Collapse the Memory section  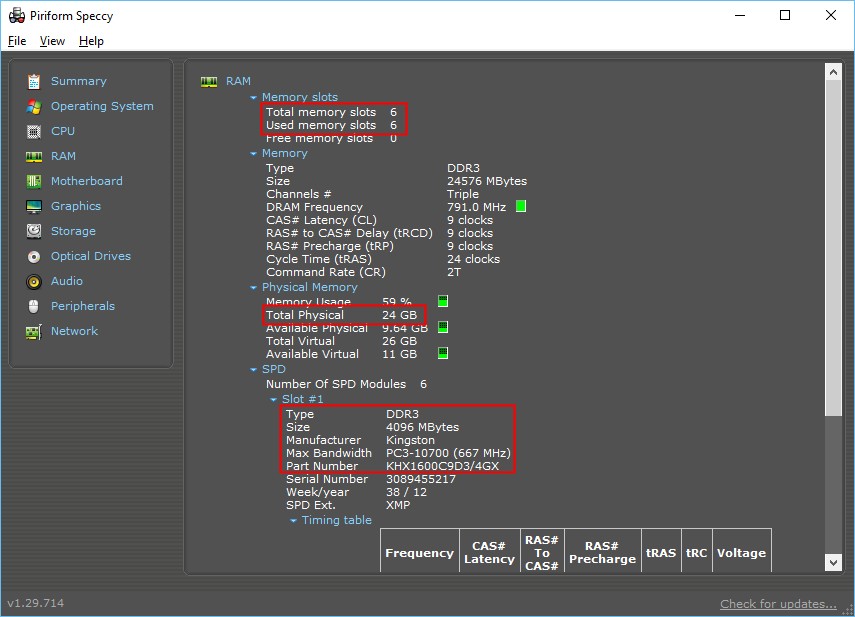pos(253,154)
